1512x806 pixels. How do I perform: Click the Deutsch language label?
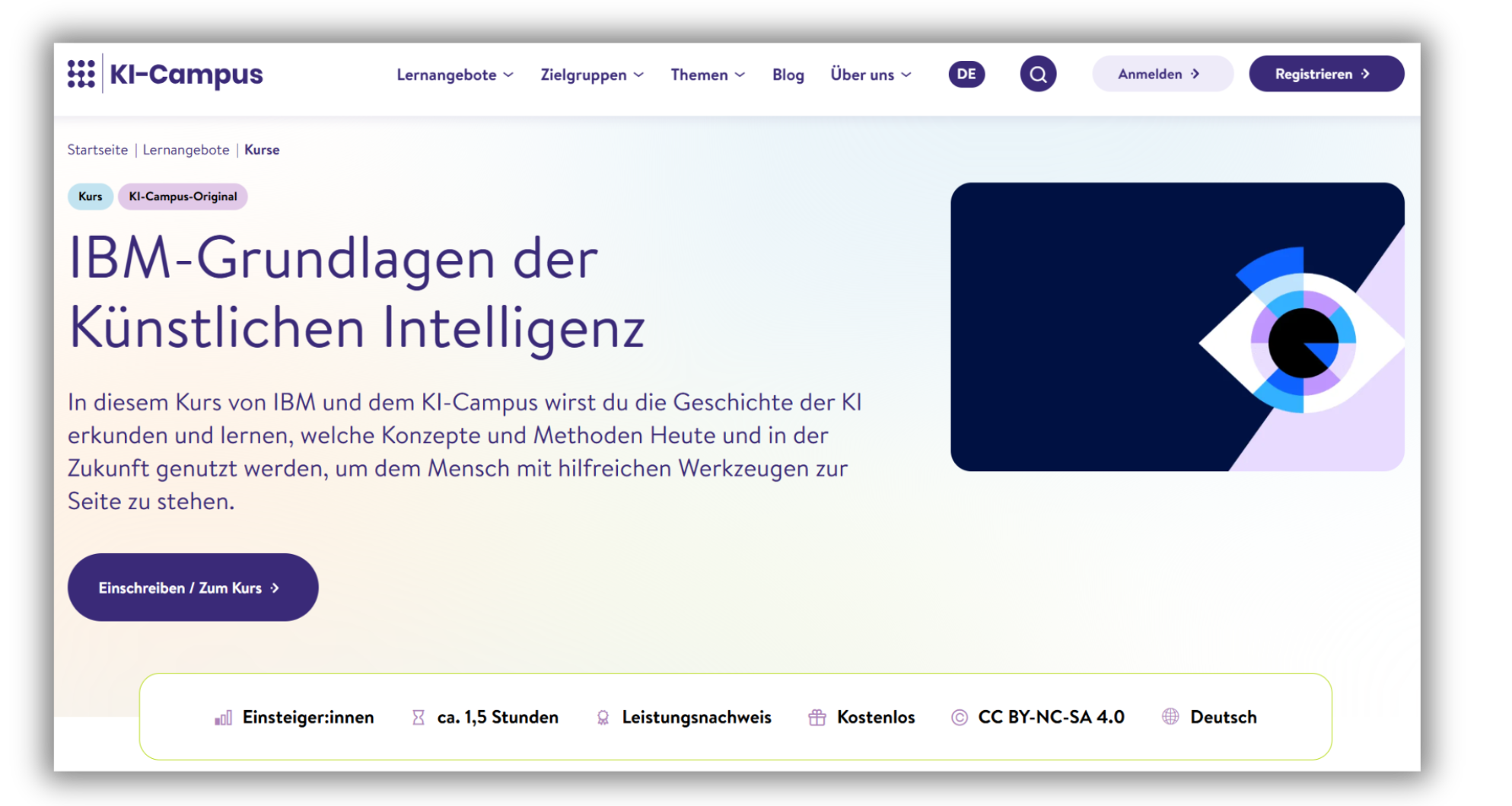1224,717
